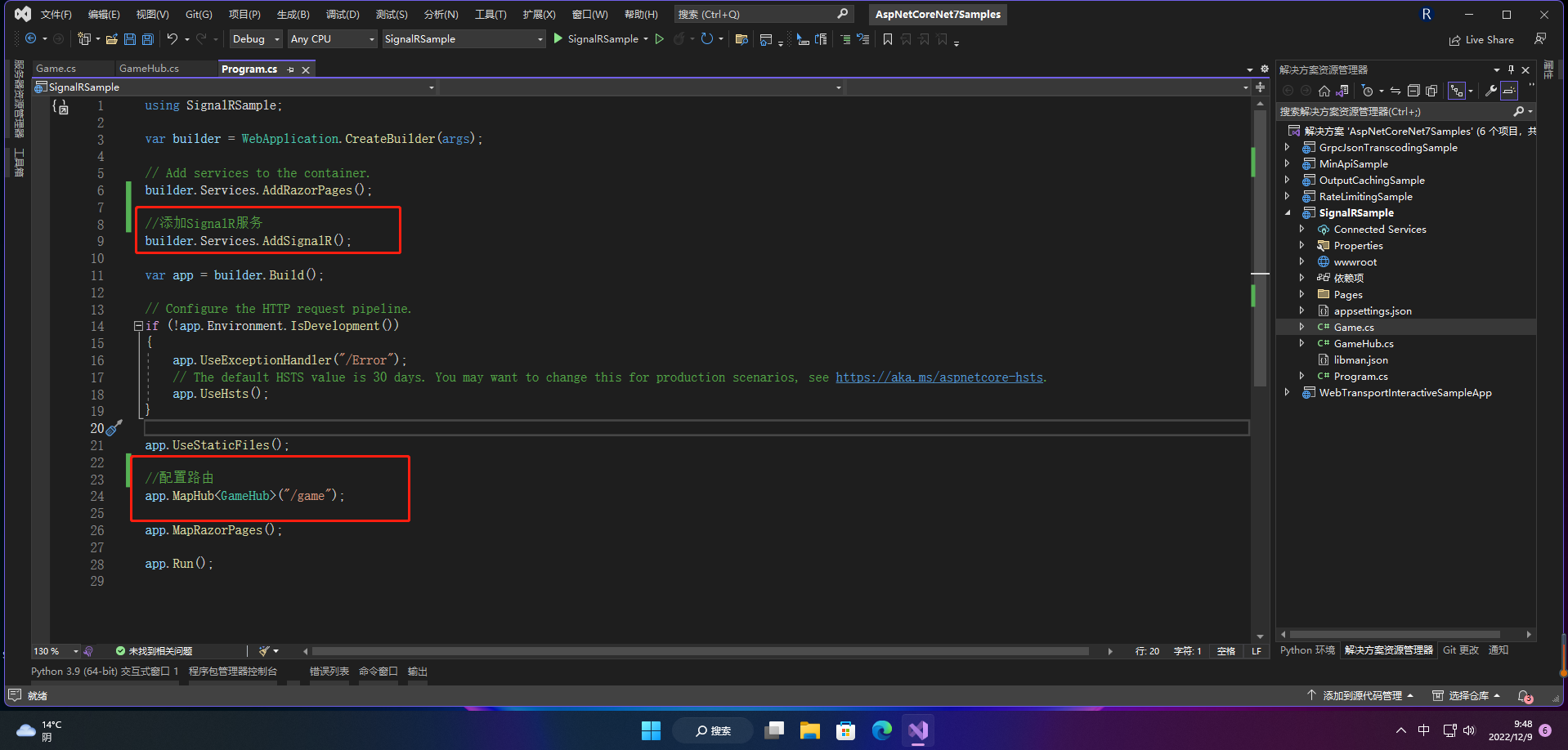Save the current file with the floppy icon
This screenshot has height=750, width=1568.
coord(131,38)
